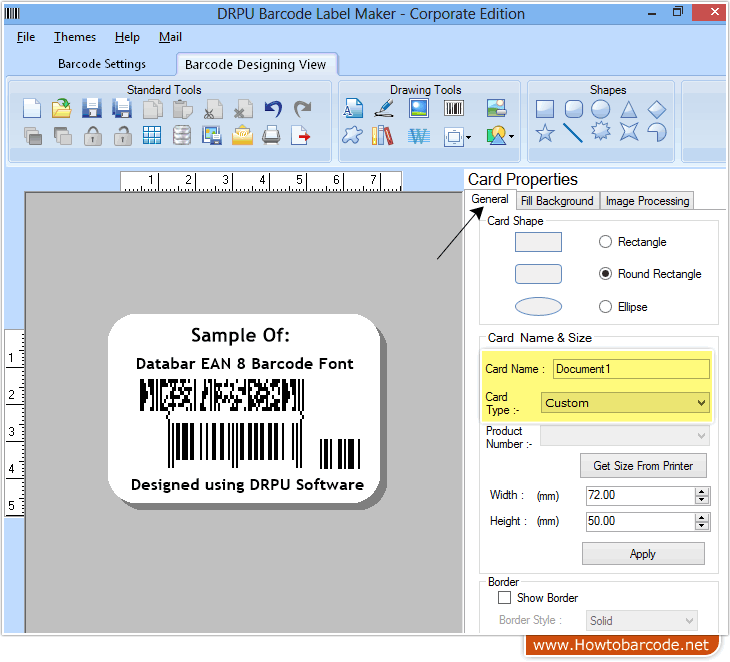Click the Export icon with red arrow
This screenshot has width=730, height=662.
click(301, 136)
